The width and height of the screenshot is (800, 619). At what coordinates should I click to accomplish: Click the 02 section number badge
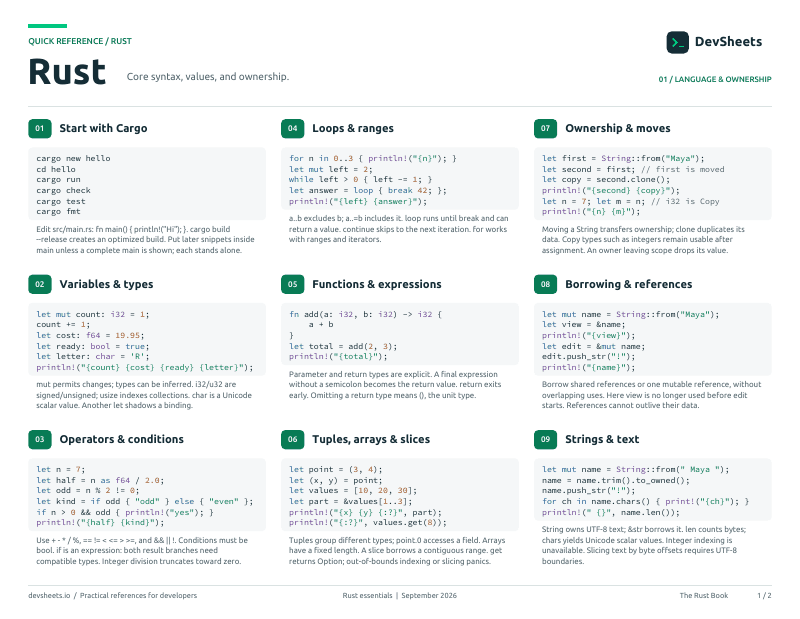point(40,284)
